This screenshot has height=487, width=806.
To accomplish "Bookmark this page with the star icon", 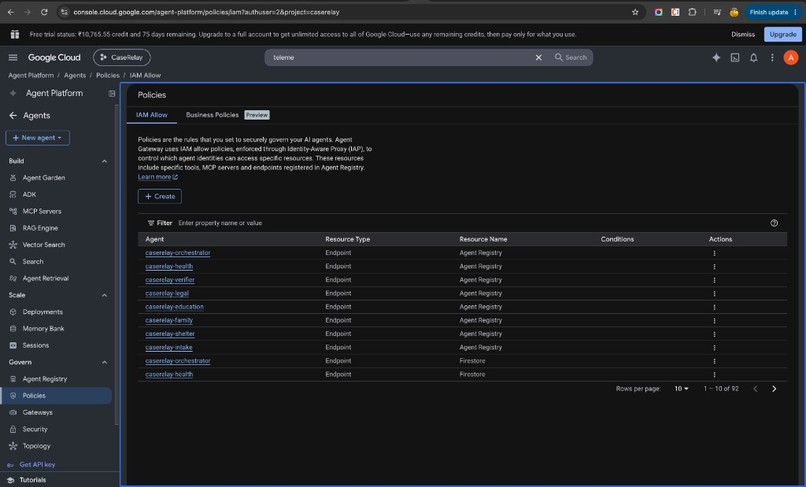I will point(635,12).
